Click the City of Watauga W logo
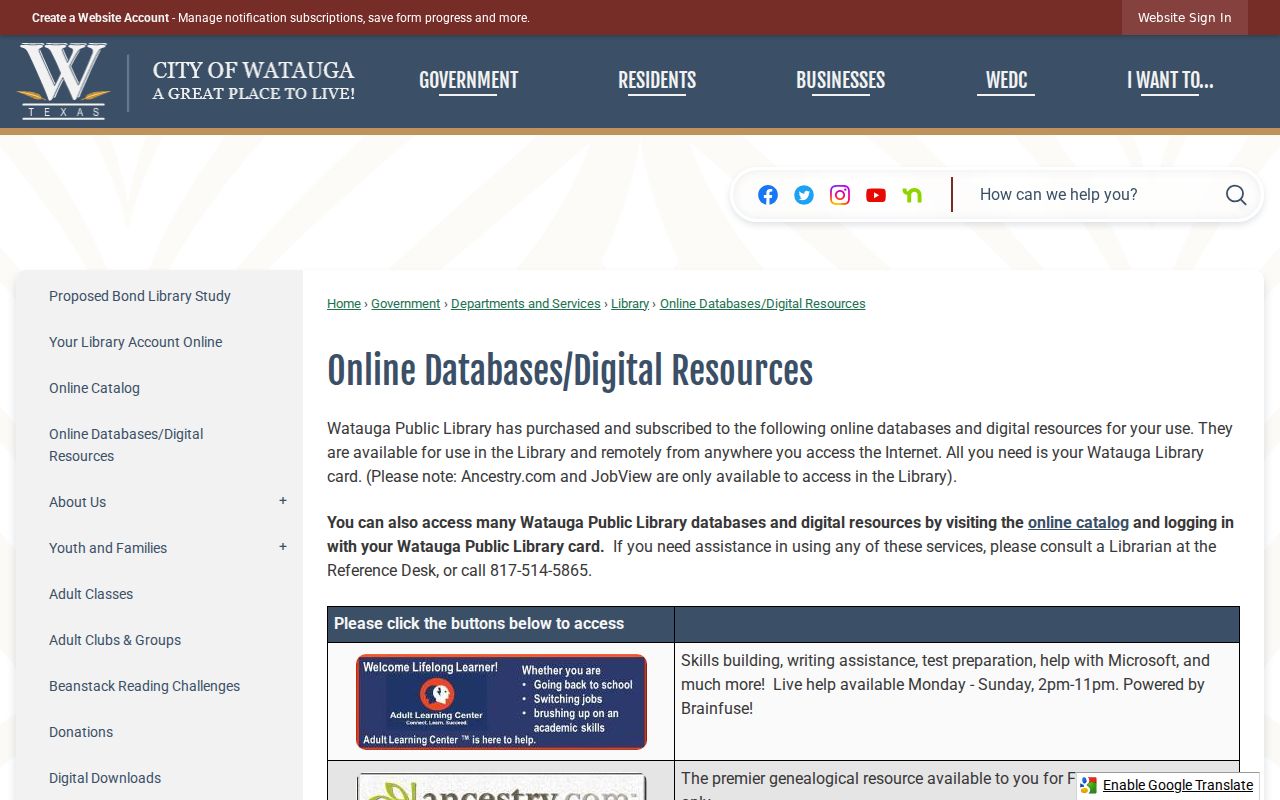The height and width of the screenshot is (800, 1280). pos(62,81)
